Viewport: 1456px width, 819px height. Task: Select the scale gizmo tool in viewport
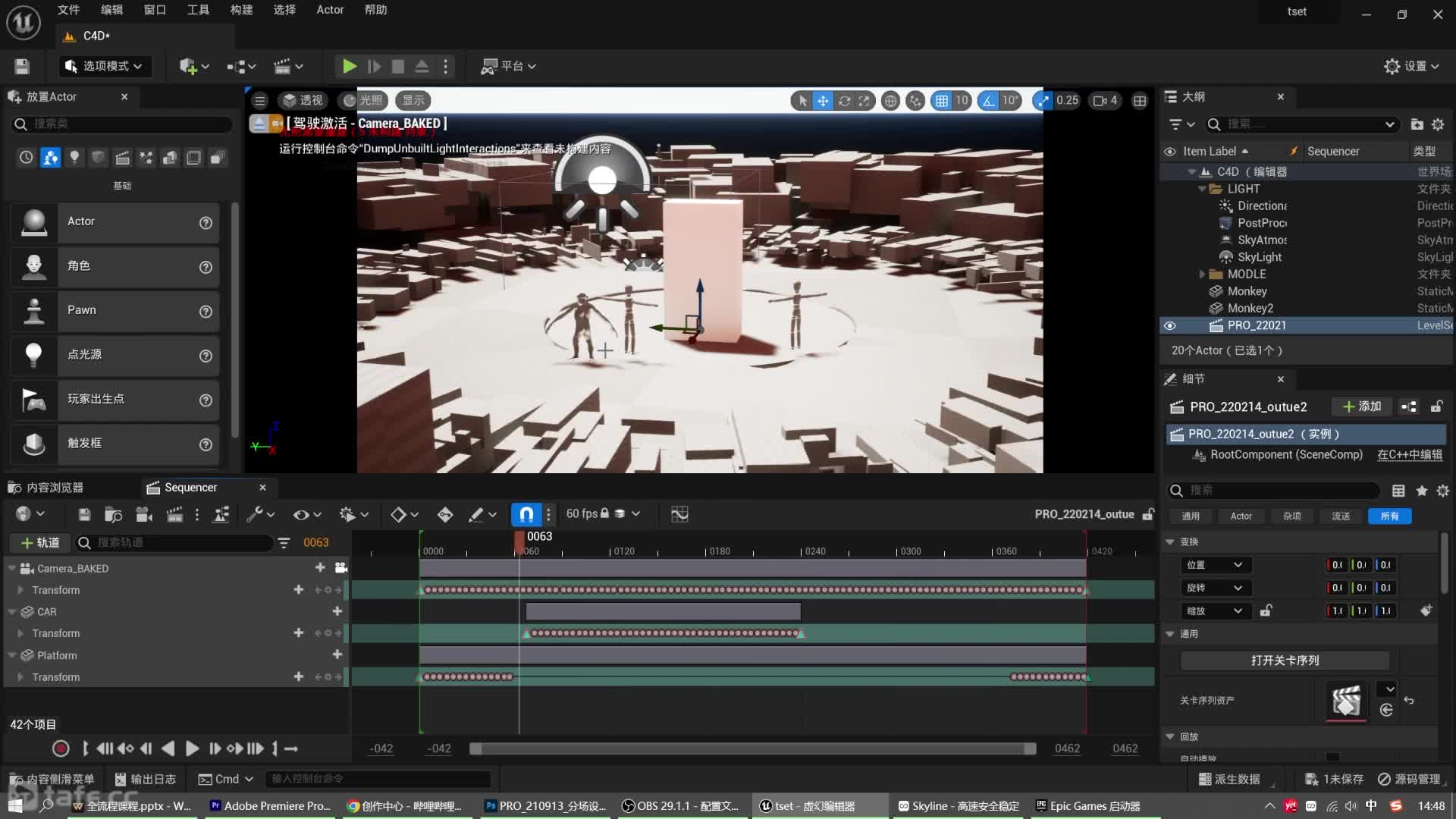click(864, 100)
